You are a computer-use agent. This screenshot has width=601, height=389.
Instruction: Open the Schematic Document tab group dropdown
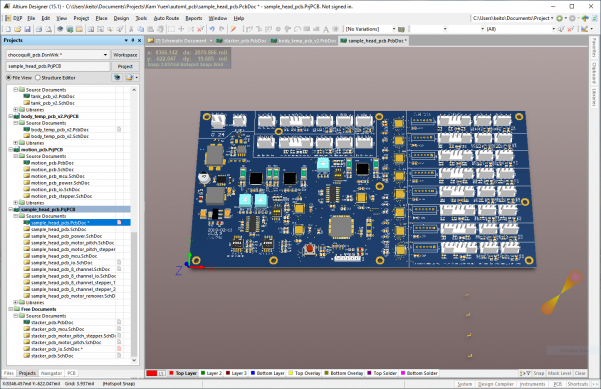[x=211, y=41]
